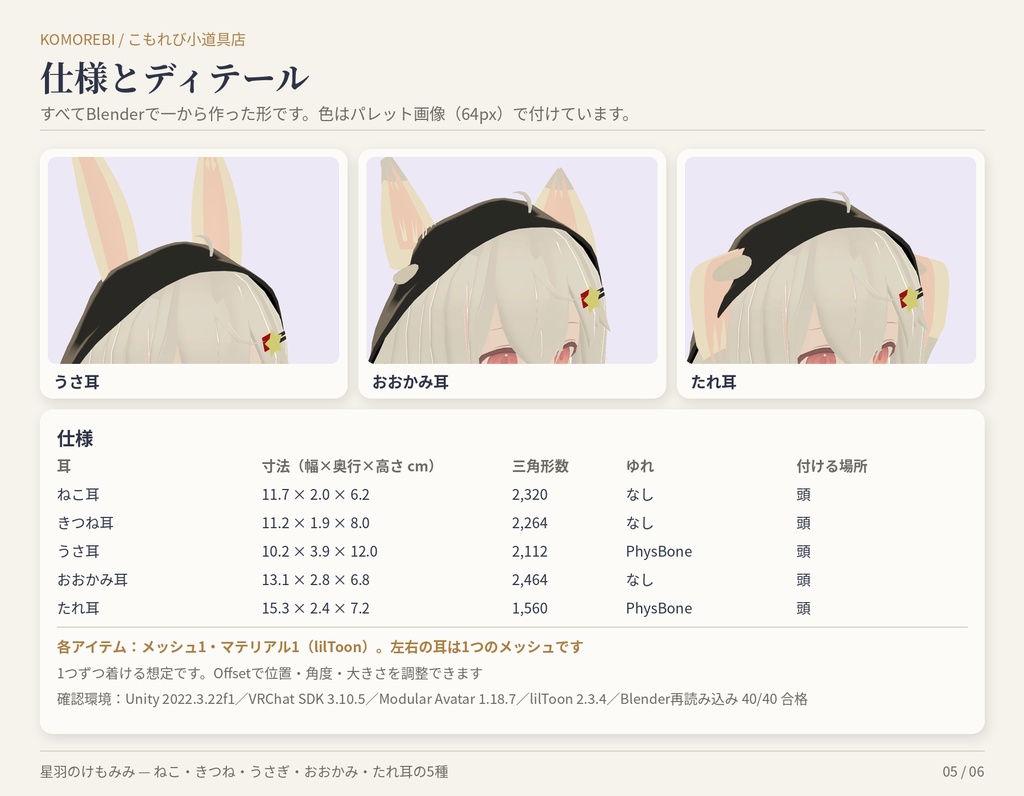
Task: Click dimensions 11.2 × 1.9 × 8.0
Action: [x=315, y=522]
